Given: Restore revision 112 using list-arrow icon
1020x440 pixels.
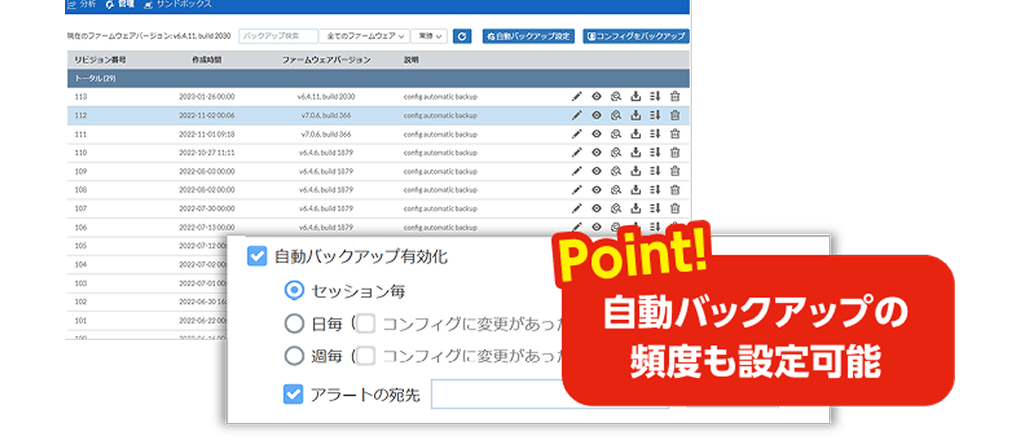Looking at the screenshot, I should click(655, 115).
